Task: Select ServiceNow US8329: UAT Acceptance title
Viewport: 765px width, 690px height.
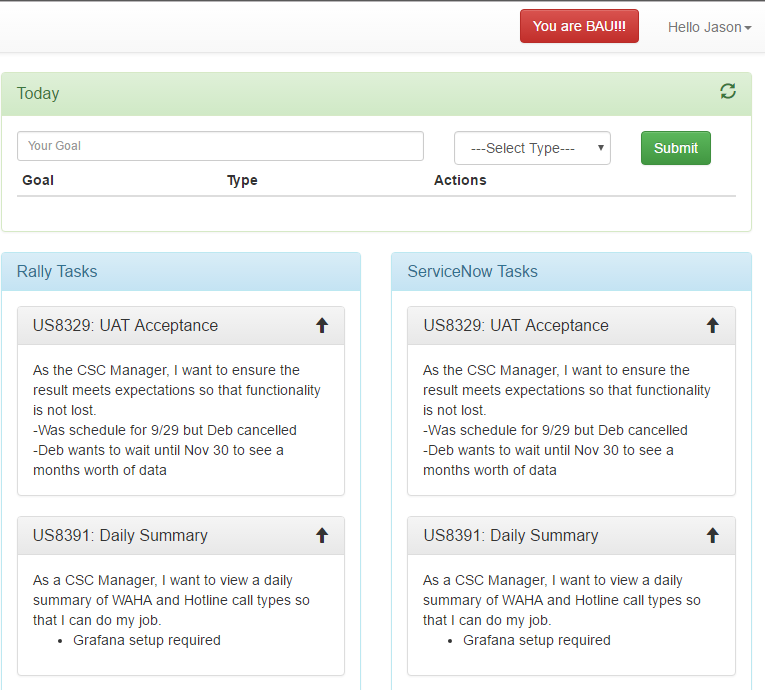Action: [x=516, y=325]
